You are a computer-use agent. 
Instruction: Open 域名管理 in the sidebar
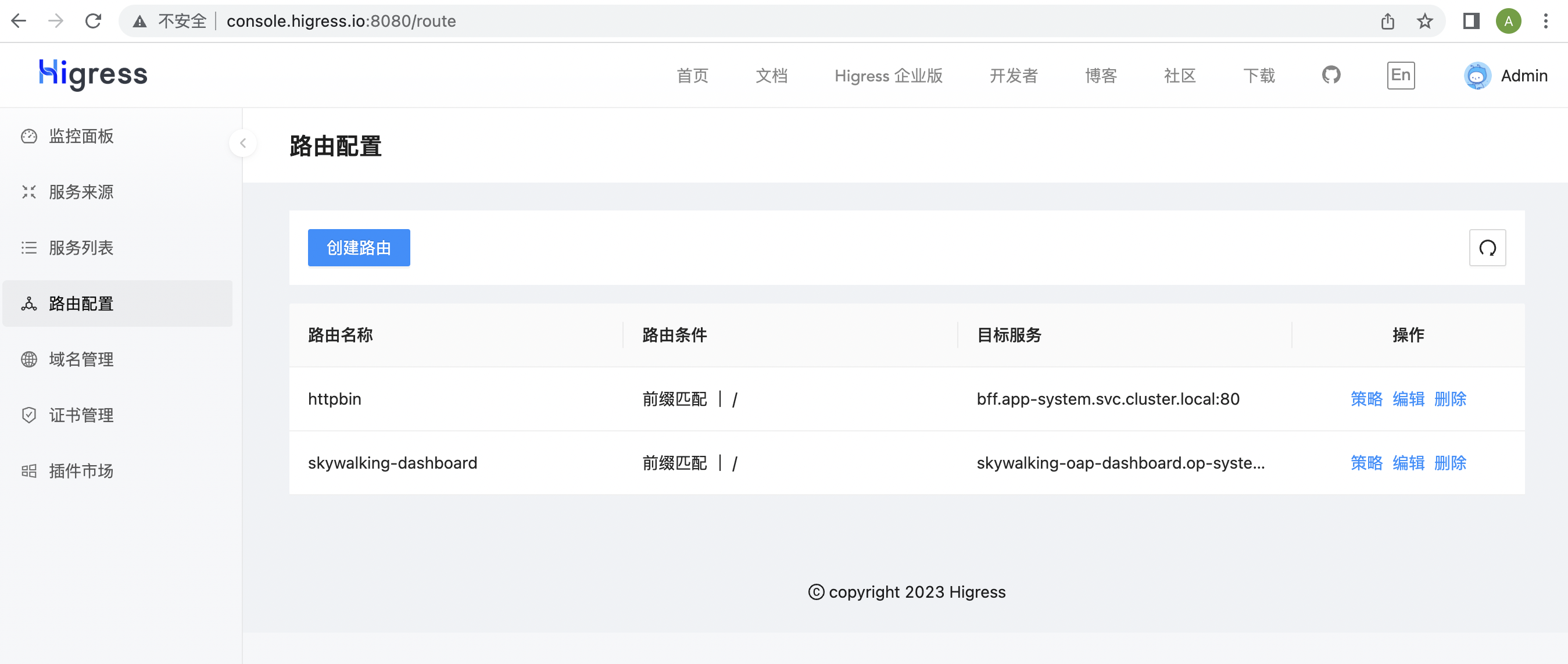pos(81,359)
